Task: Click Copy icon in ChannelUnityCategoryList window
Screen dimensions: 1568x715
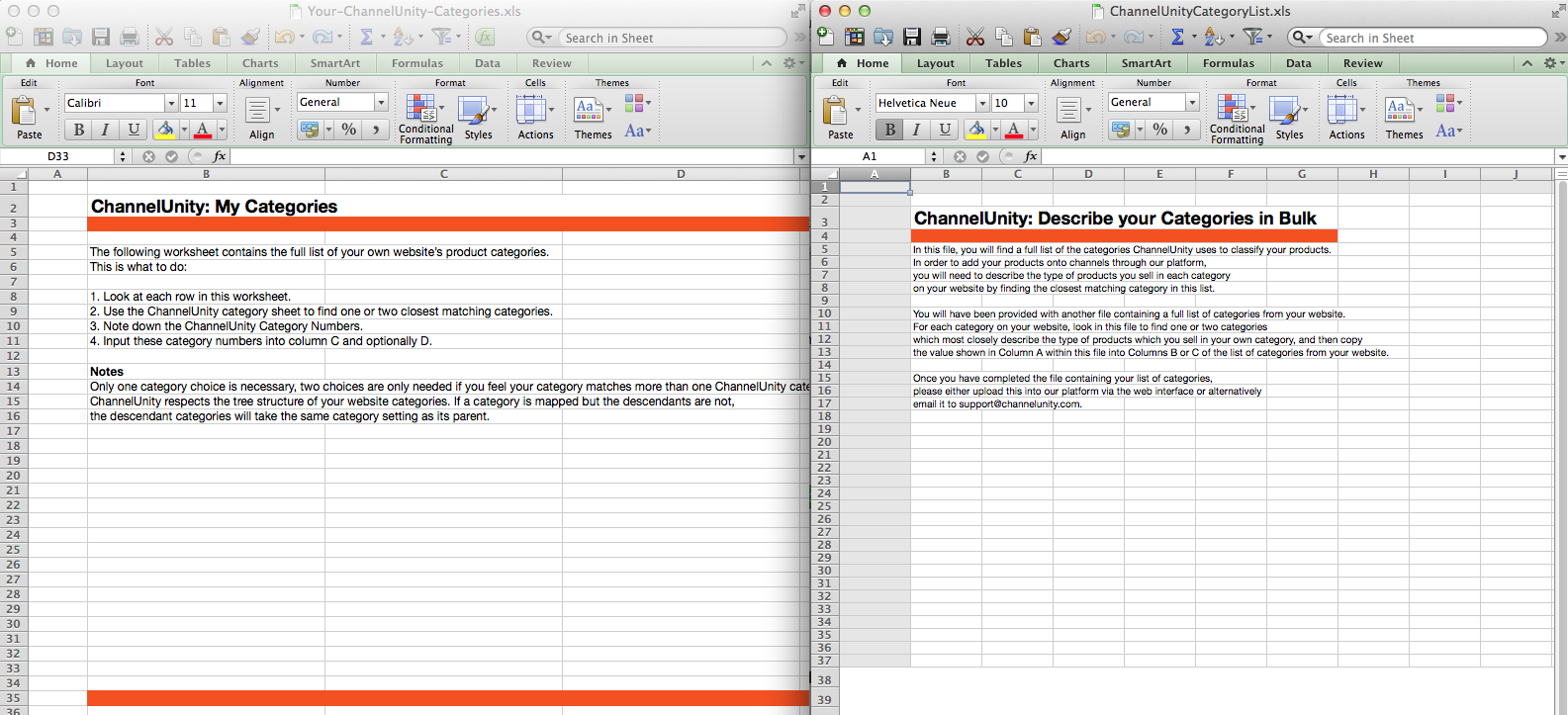Action: click(1004, 37)
